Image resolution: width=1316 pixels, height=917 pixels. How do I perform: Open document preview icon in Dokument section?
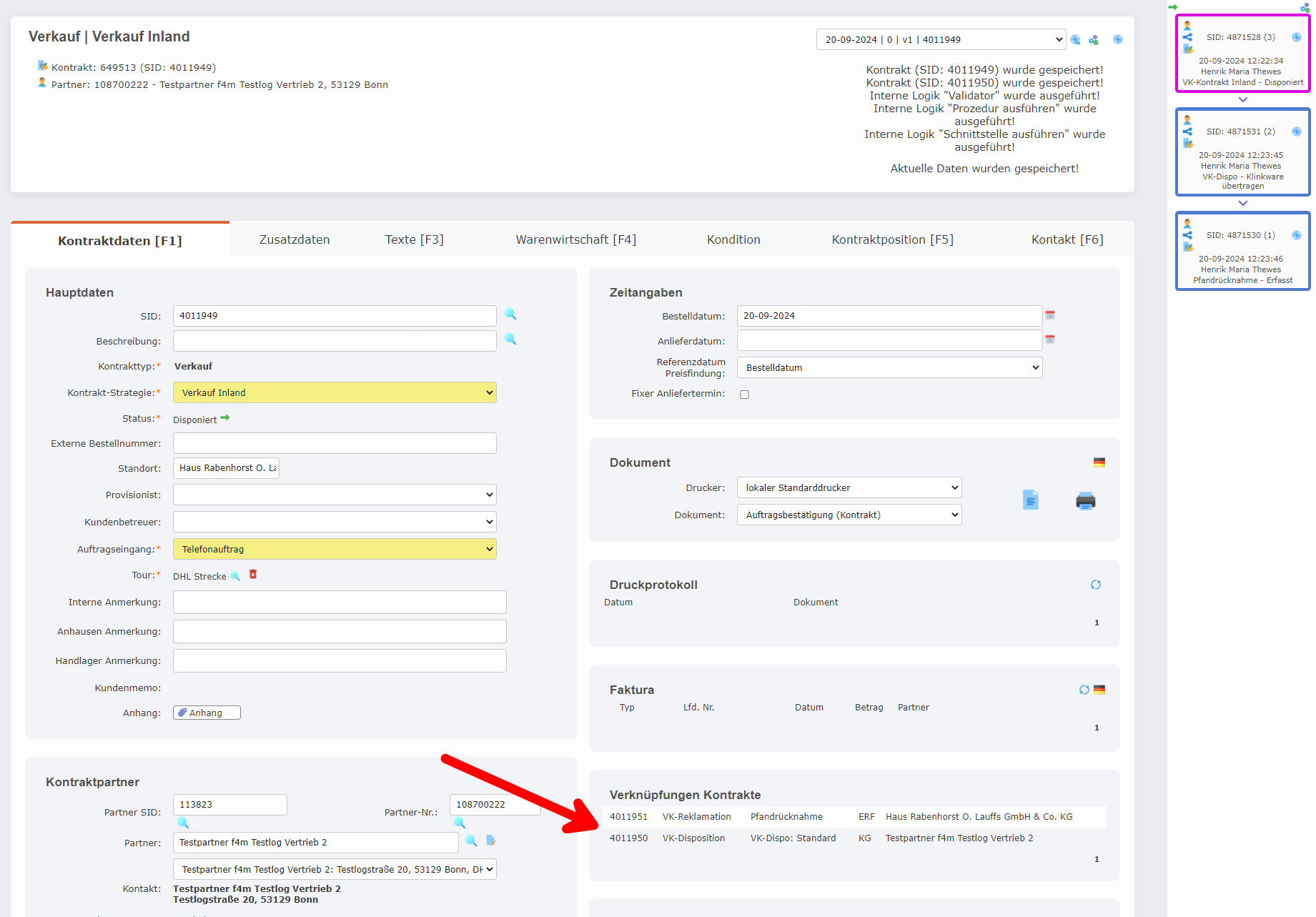(x=1030, y=500)
